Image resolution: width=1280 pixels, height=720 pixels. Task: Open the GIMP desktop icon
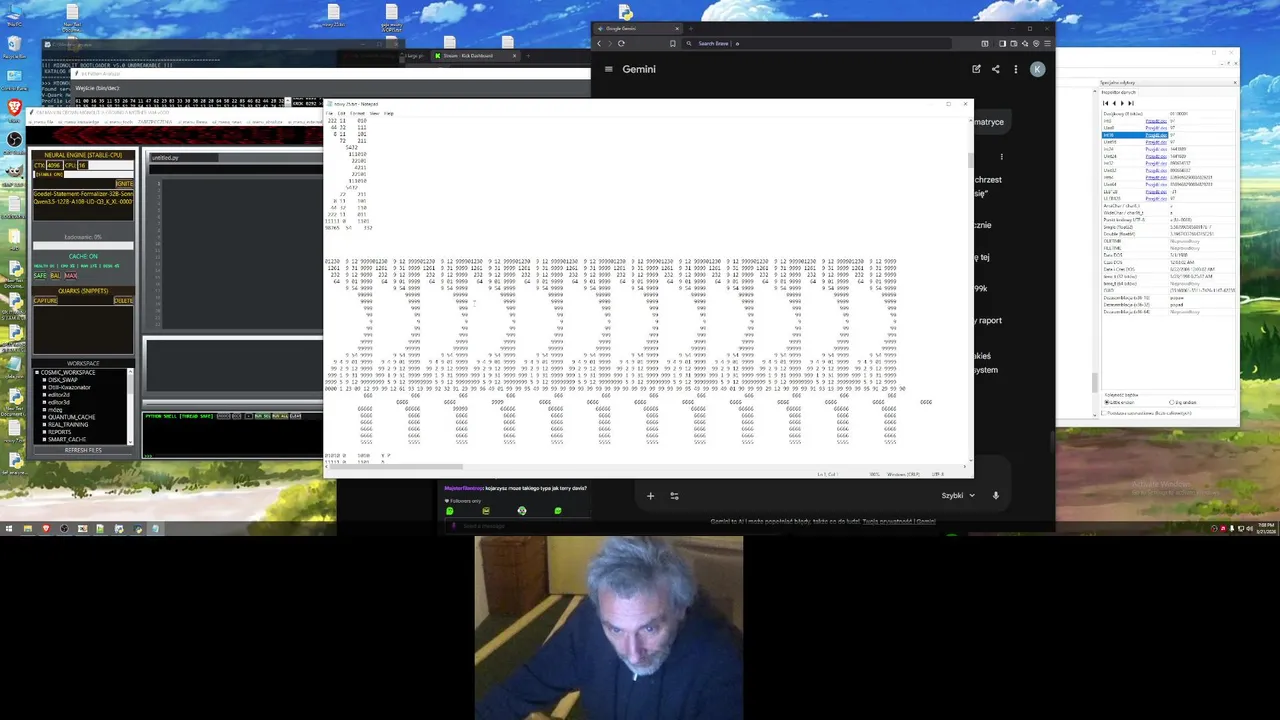15,171
